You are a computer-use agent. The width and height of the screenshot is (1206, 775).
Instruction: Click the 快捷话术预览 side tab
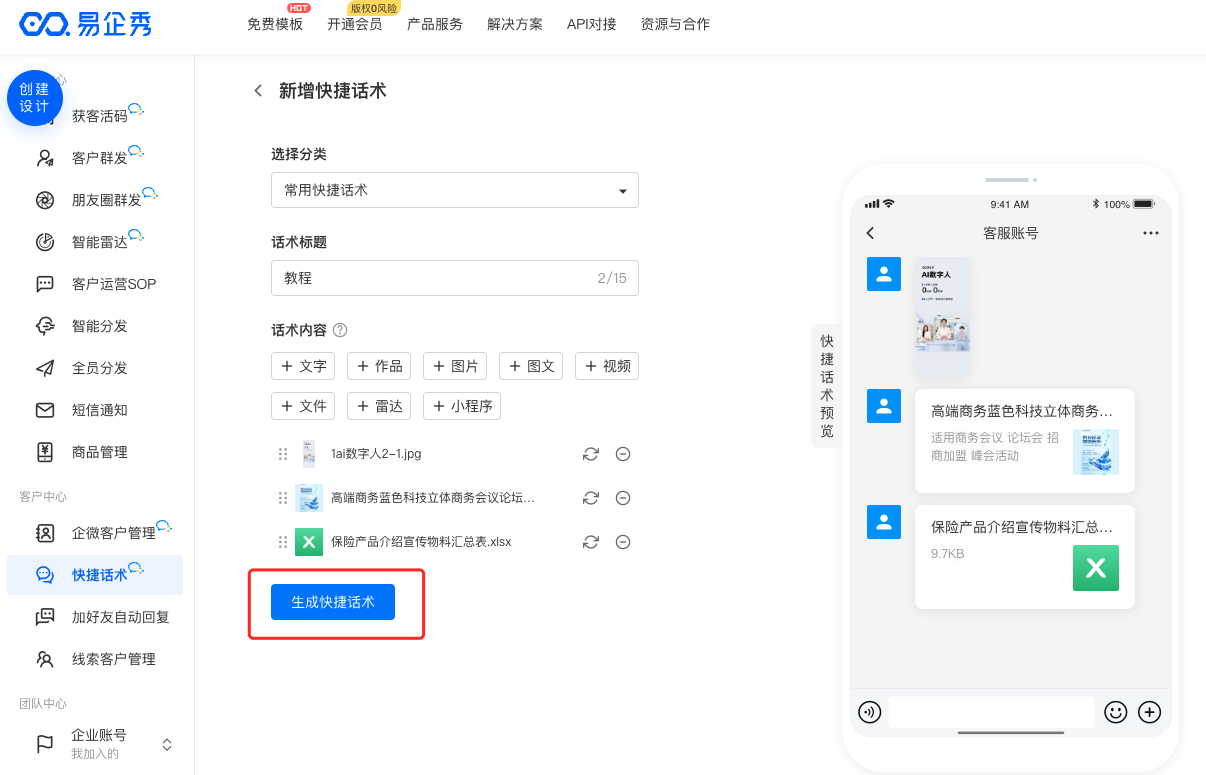[x=826, y=386]
